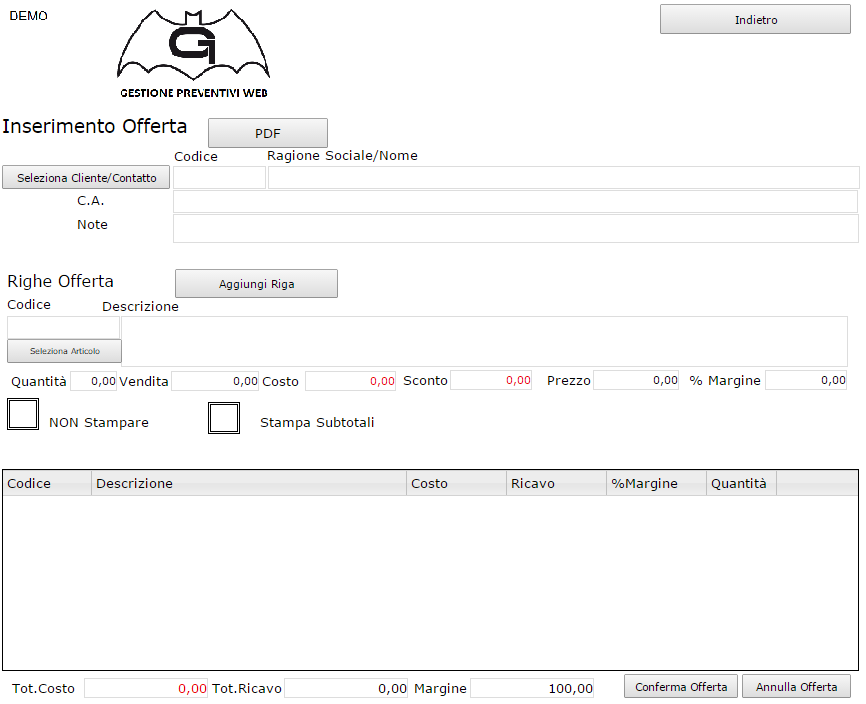Click the Quantità table column header

(x=742, y=483)
